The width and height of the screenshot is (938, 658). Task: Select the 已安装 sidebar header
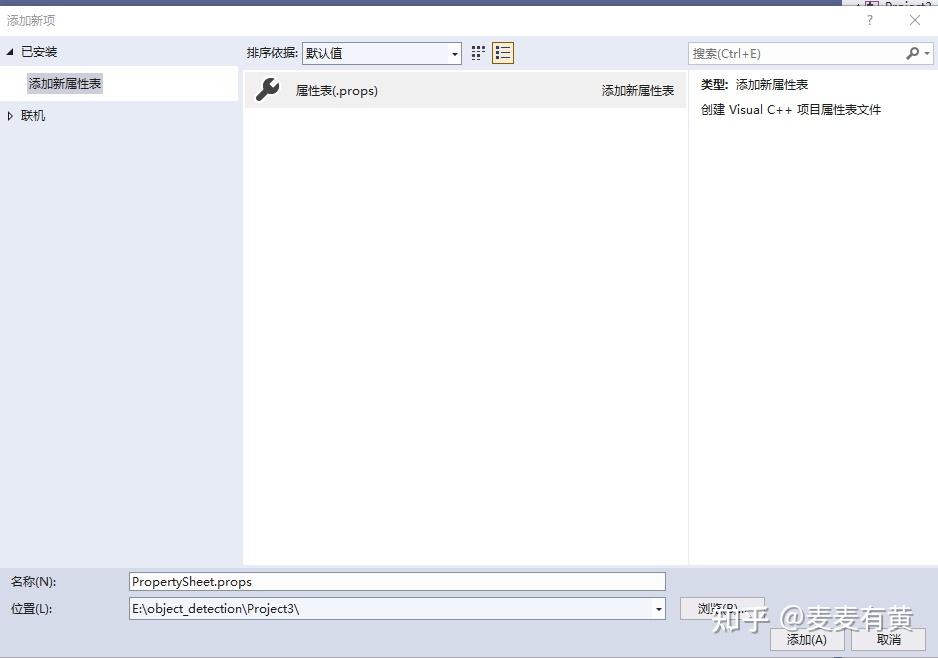37,51
